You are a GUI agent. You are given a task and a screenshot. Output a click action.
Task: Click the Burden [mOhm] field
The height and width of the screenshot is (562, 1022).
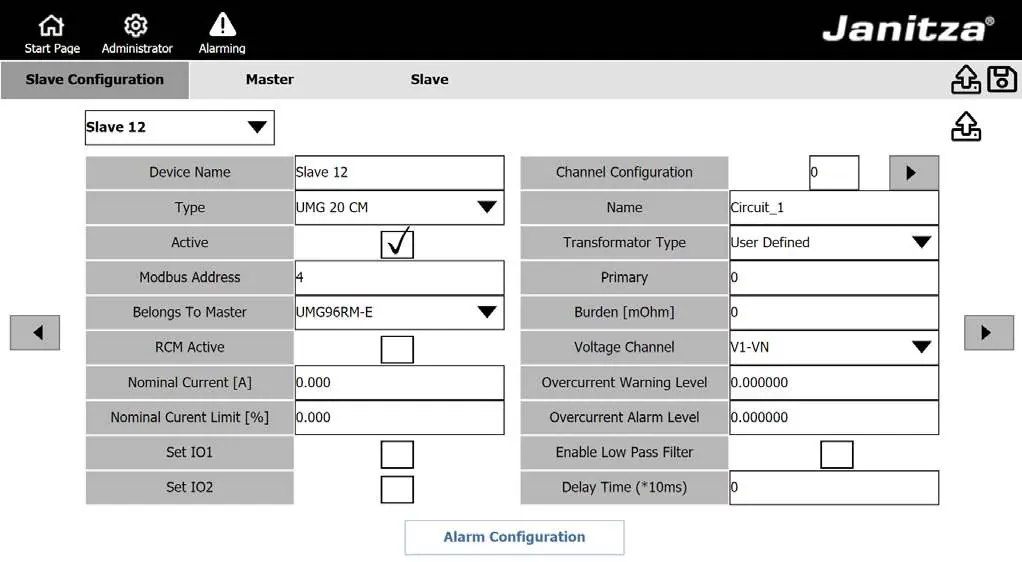point(834,312)
